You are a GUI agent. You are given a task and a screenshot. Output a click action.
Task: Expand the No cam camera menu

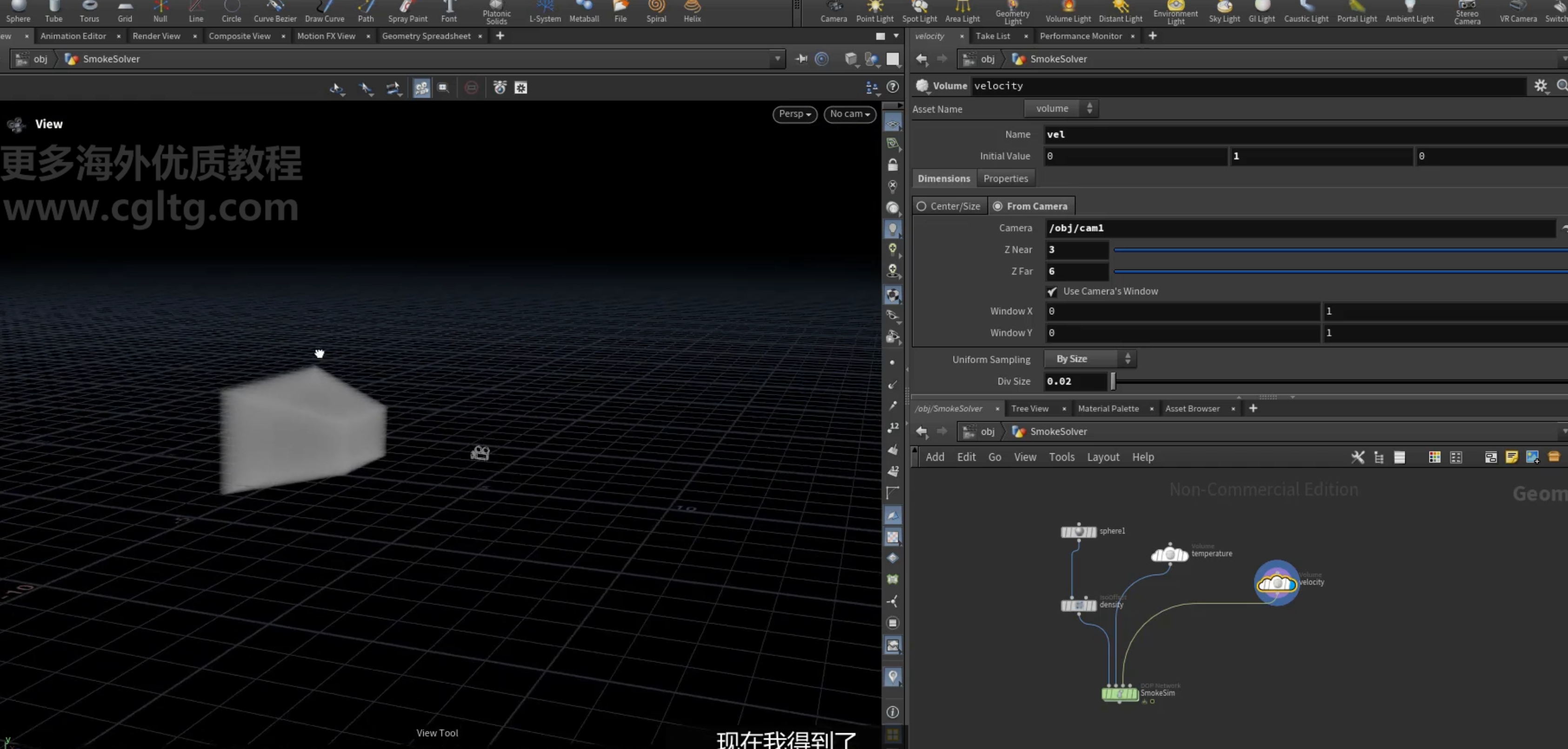click(x=850, y=114)
